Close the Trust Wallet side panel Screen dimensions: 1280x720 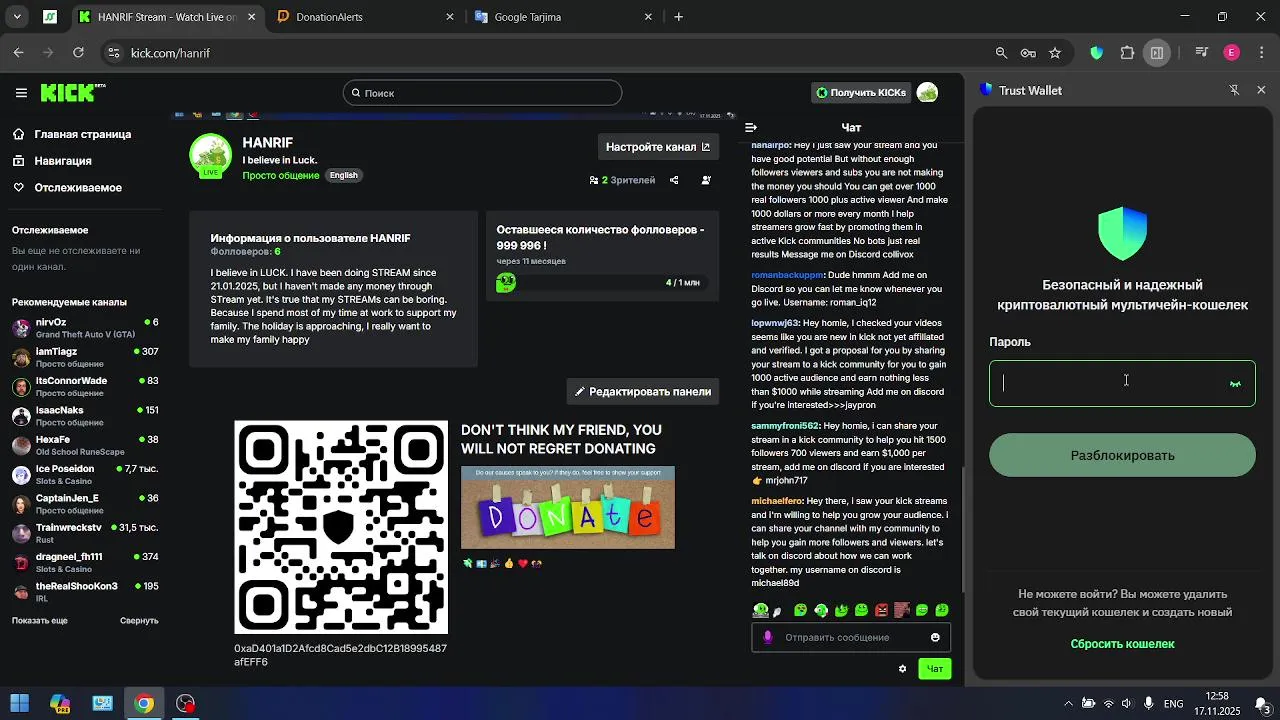pyautogui.click(x=1261, y=90)
